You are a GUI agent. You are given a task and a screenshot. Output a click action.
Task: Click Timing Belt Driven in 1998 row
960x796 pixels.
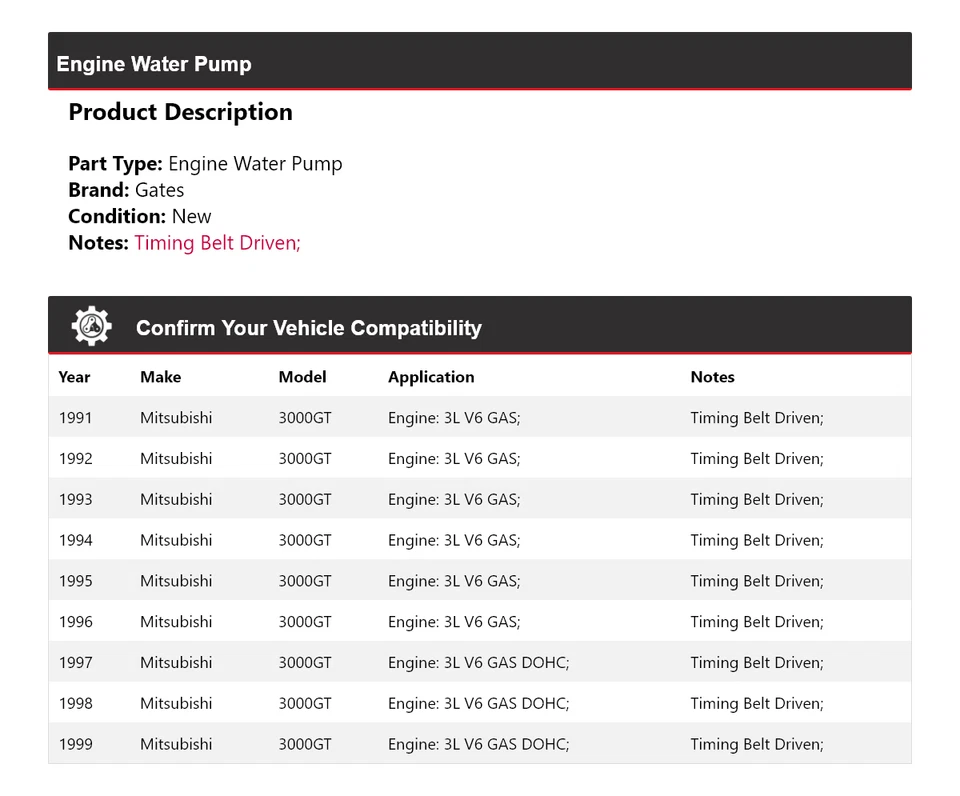coord(756,703)
